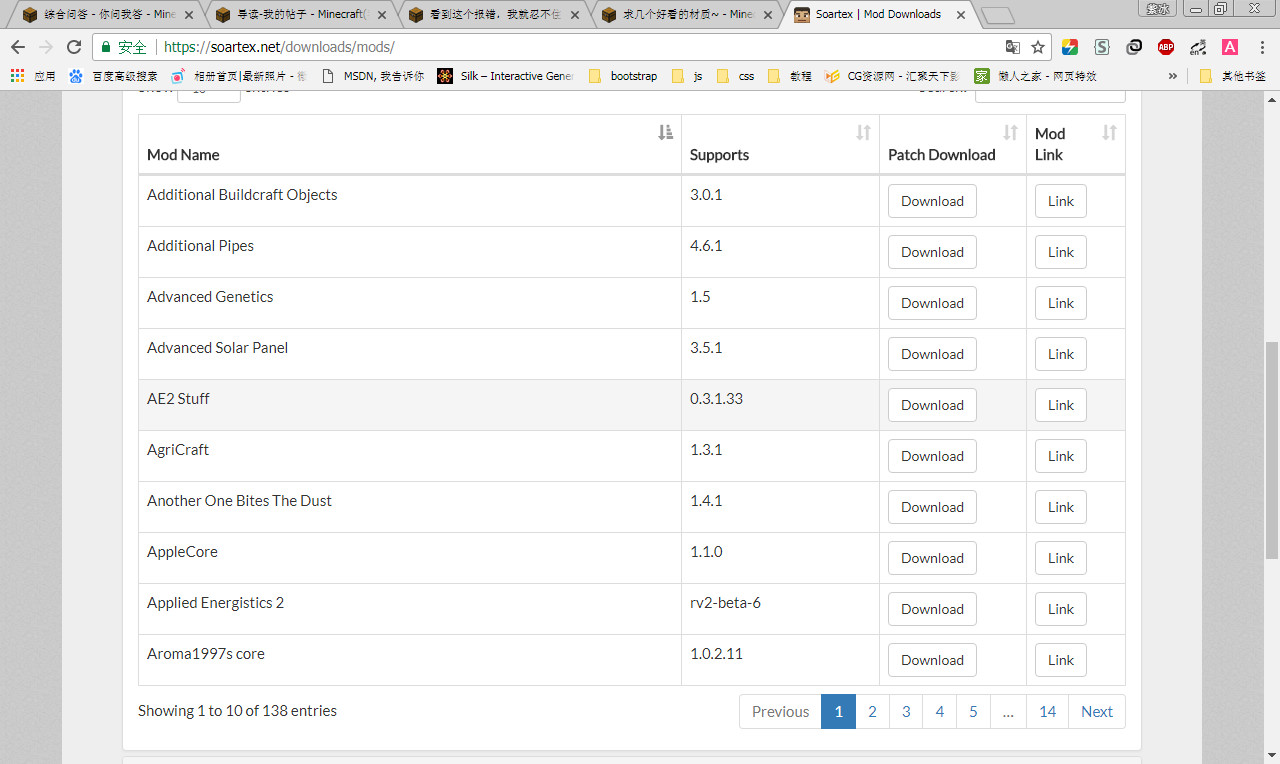Open the Chrome apps grid icon
The image size is (1280, 764).
17,76
